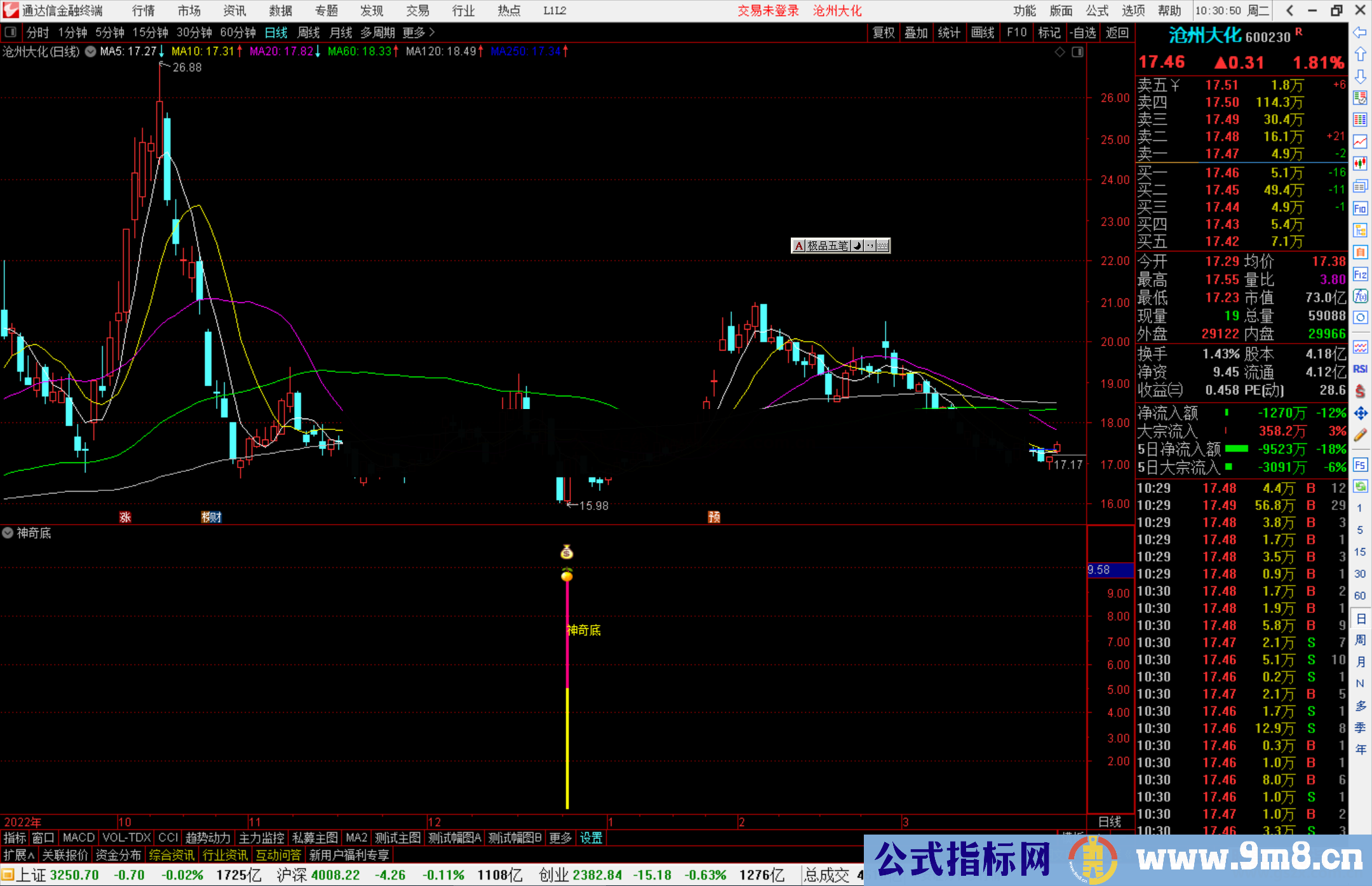Click the 叠加 overlay button
Viewport: 1372px width, 886px height.
click(x=917, y=32)
